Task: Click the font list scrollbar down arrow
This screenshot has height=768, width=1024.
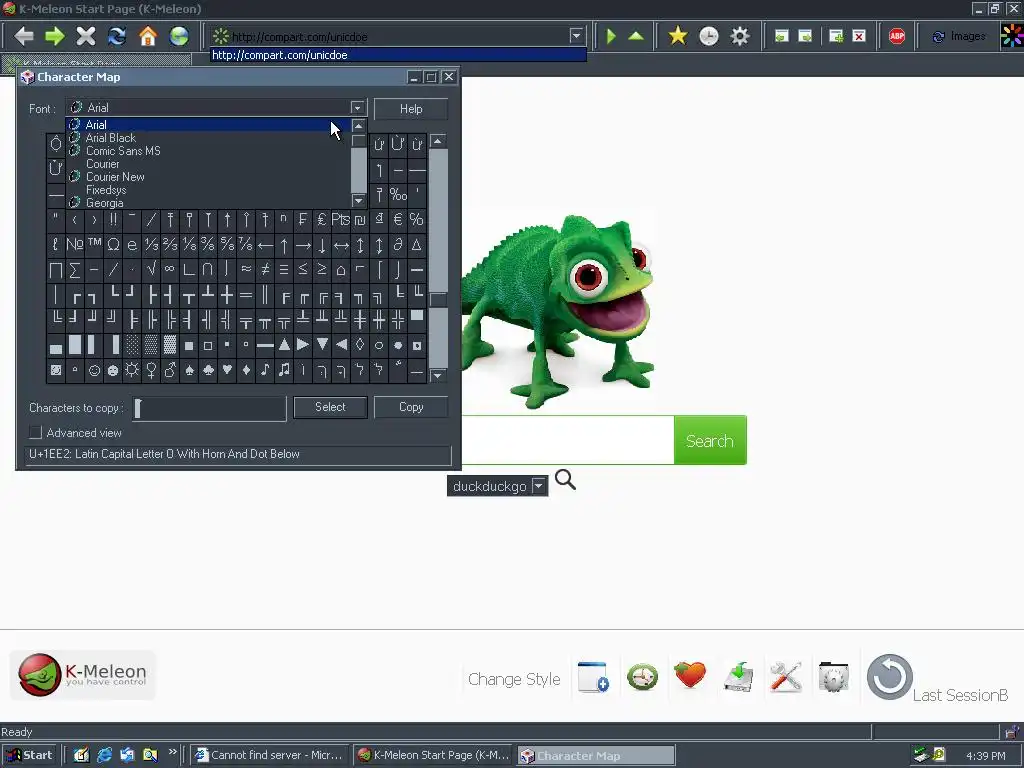Action: (358, 200)
